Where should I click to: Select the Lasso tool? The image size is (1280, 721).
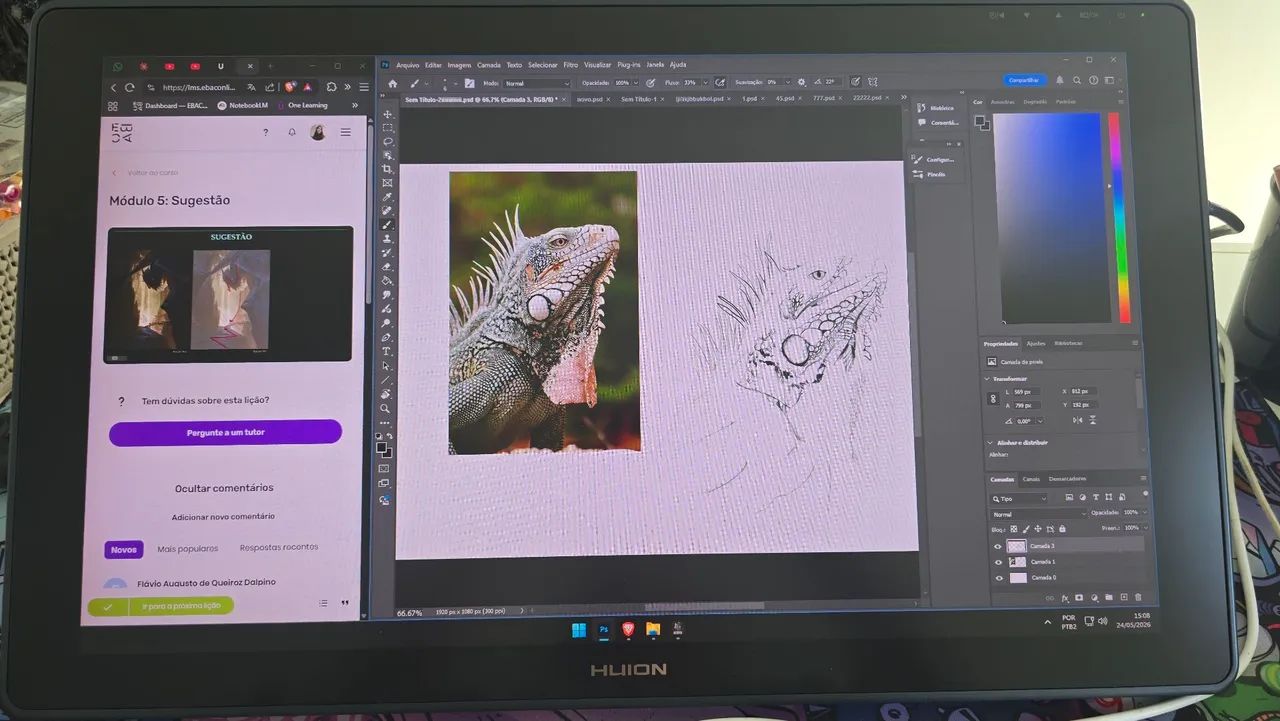(387, 142)
